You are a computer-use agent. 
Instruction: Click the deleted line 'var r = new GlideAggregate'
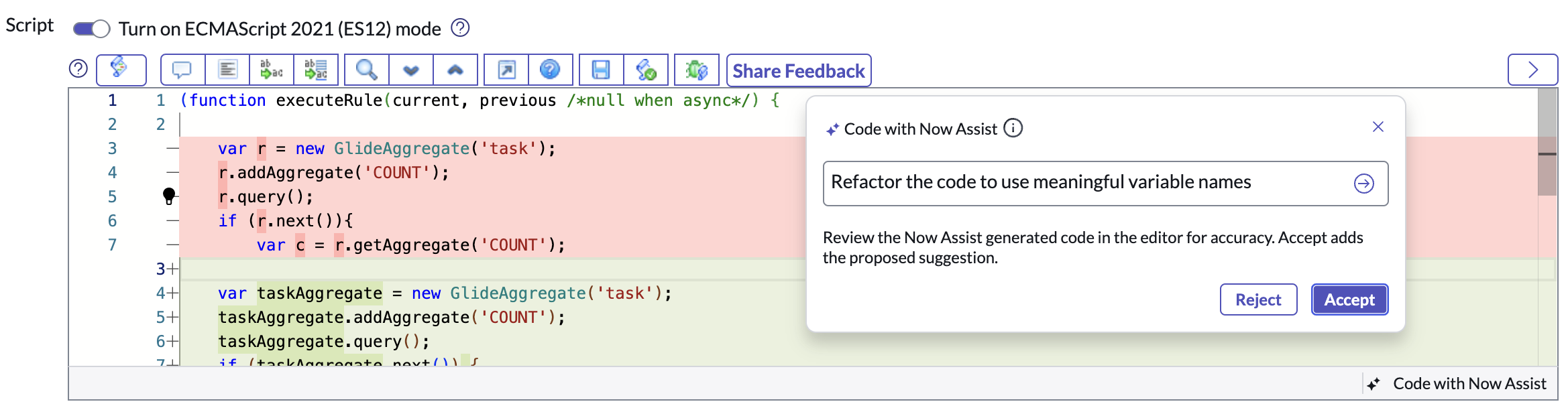pyautogui.click(x=387, y=149)
